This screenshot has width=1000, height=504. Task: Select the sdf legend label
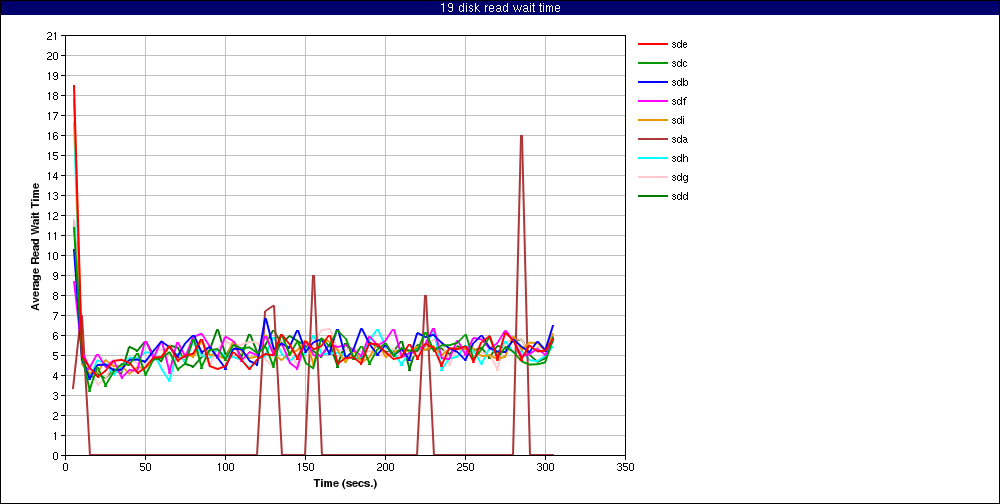(679, 101)
